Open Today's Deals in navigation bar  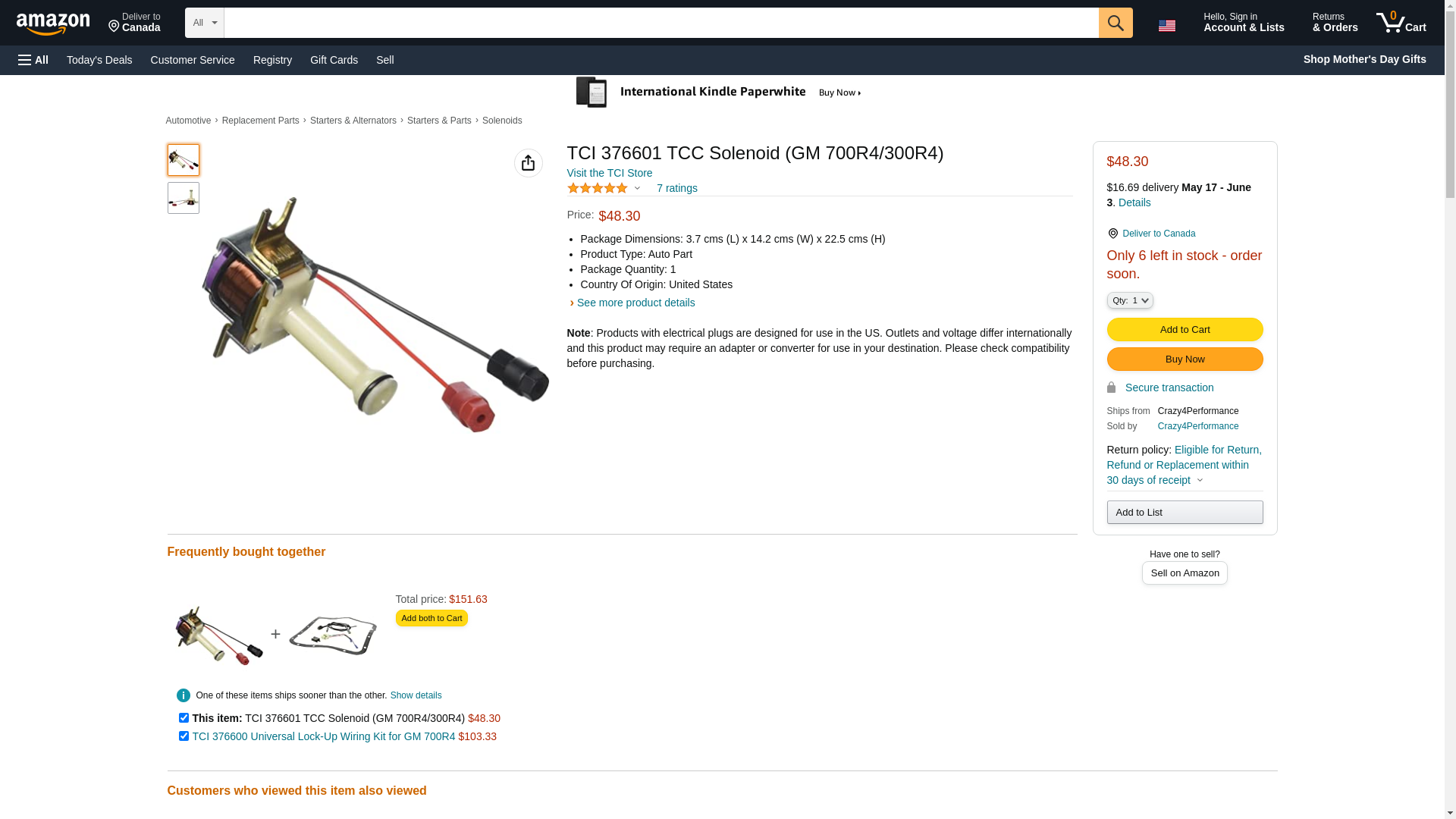tap(99, 60)
